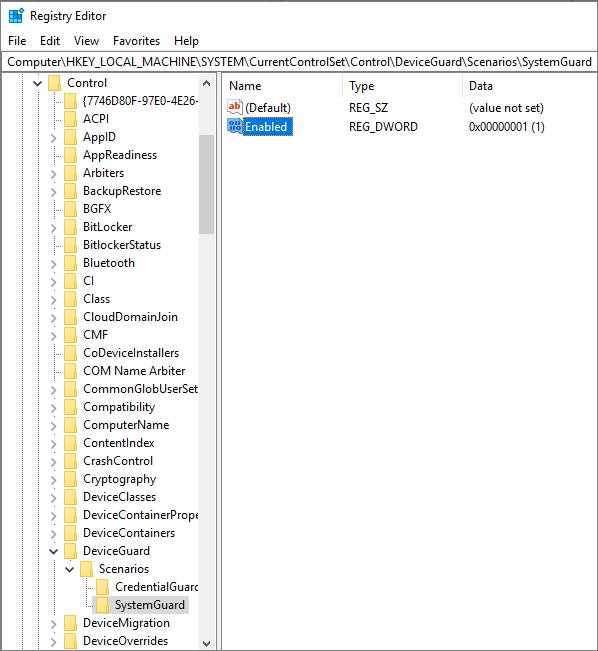Viewport: 598px width, 651px height.
Task: Expand the Compatibility key
Action: pos(54,407)
